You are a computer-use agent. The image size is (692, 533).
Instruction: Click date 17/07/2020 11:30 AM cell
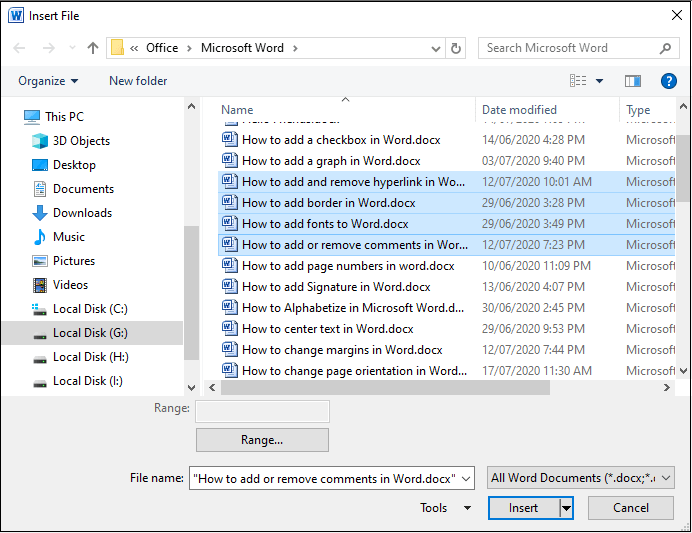(537, 371)
